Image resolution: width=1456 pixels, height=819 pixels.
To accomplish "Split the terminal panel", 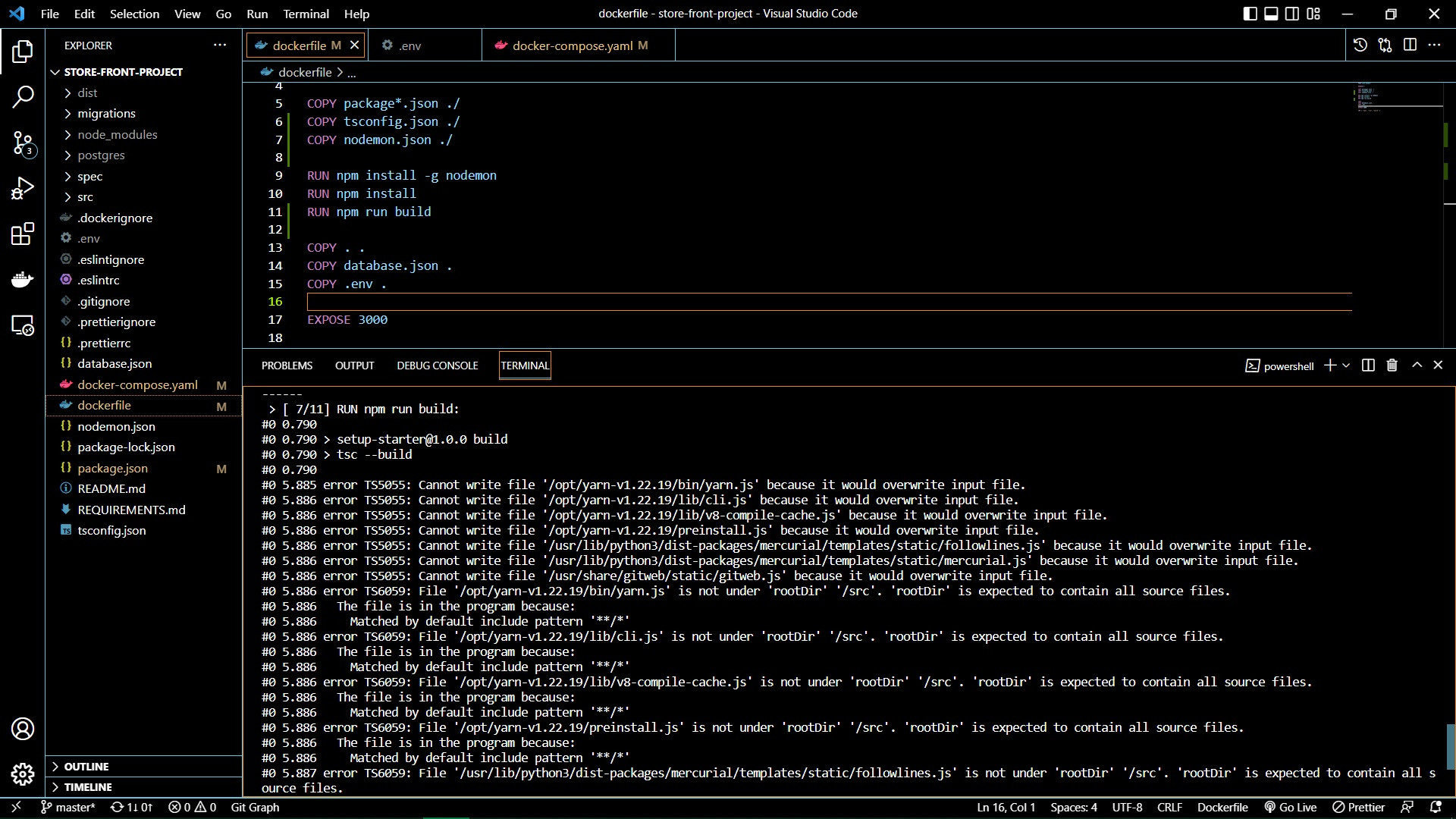I will pos(1368,366).
